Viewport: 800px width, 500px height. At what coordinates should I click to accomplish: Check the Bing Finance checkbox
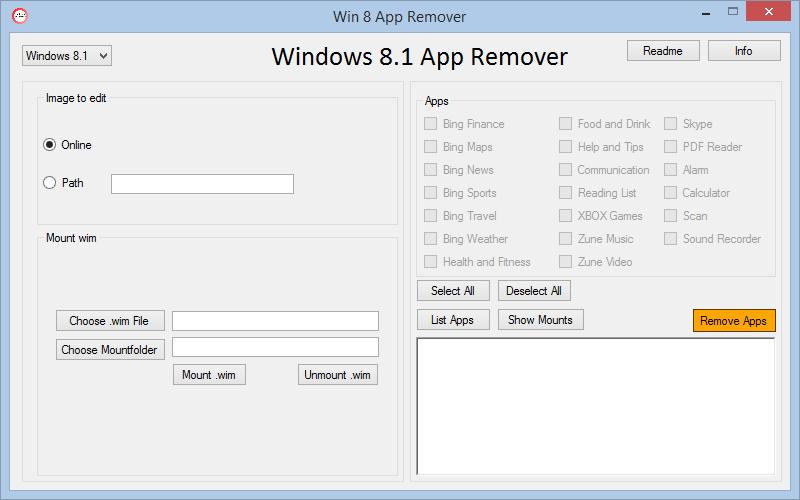pos(431,124)
